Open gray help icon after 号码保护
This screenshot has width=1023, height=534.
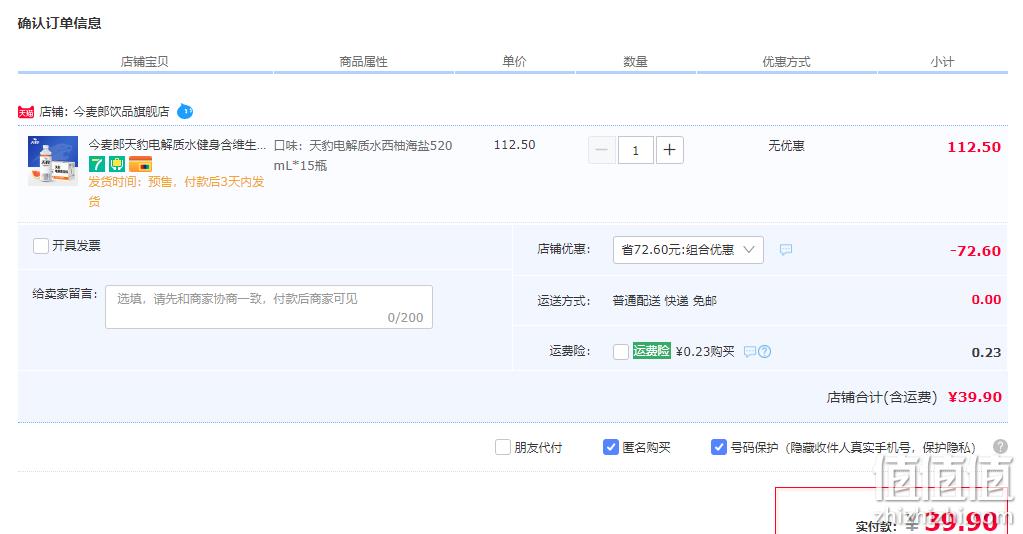tap(1000, 447)
